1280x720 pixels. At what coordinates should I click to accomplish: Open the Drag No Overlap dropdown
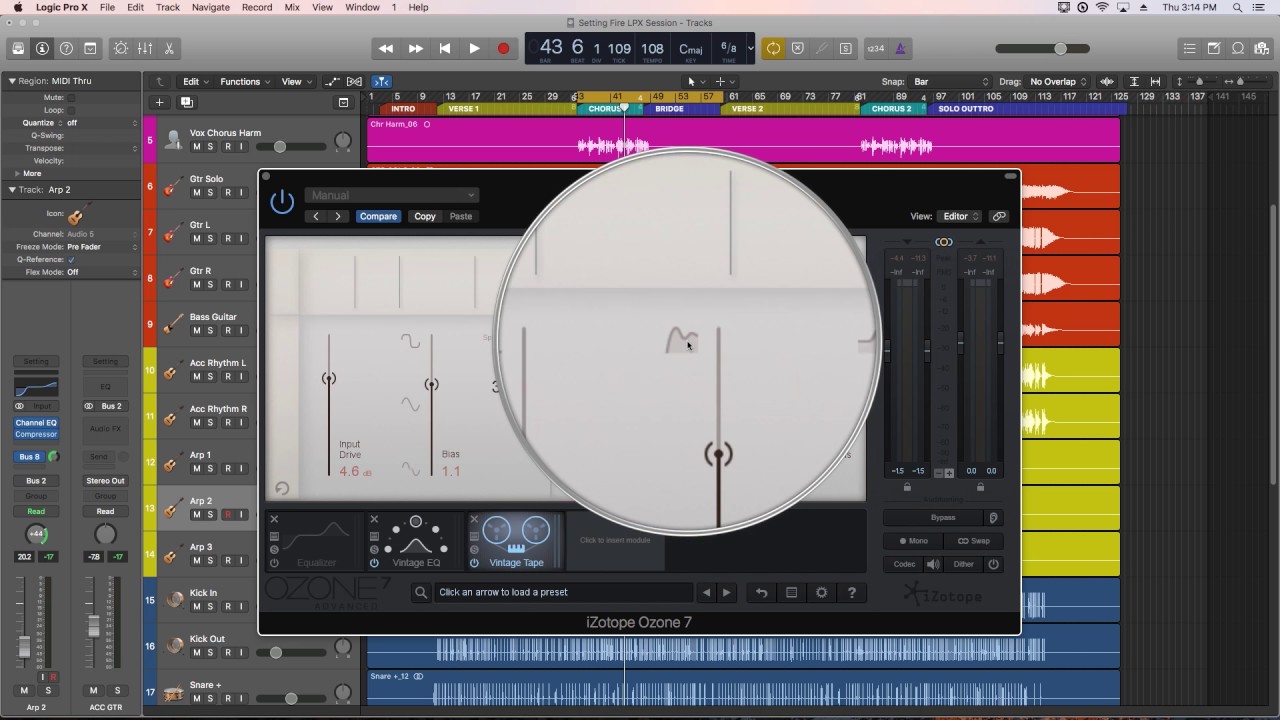point(1058,82)
